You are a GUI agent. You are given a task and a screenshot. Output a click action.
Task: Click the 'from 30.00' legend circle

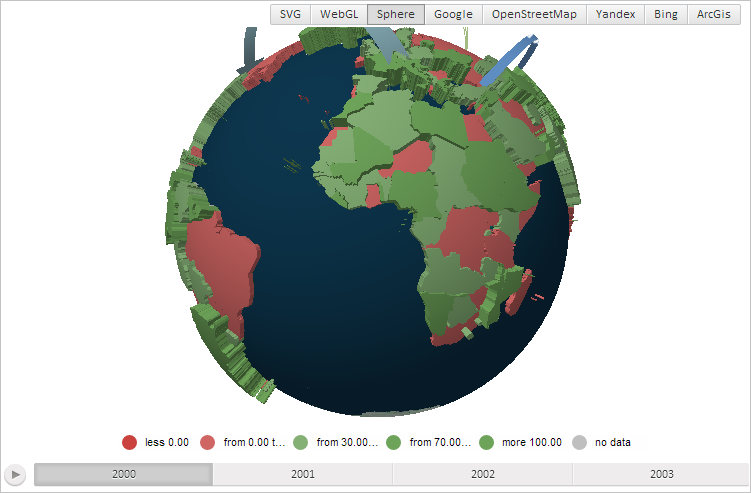[300, 442]
